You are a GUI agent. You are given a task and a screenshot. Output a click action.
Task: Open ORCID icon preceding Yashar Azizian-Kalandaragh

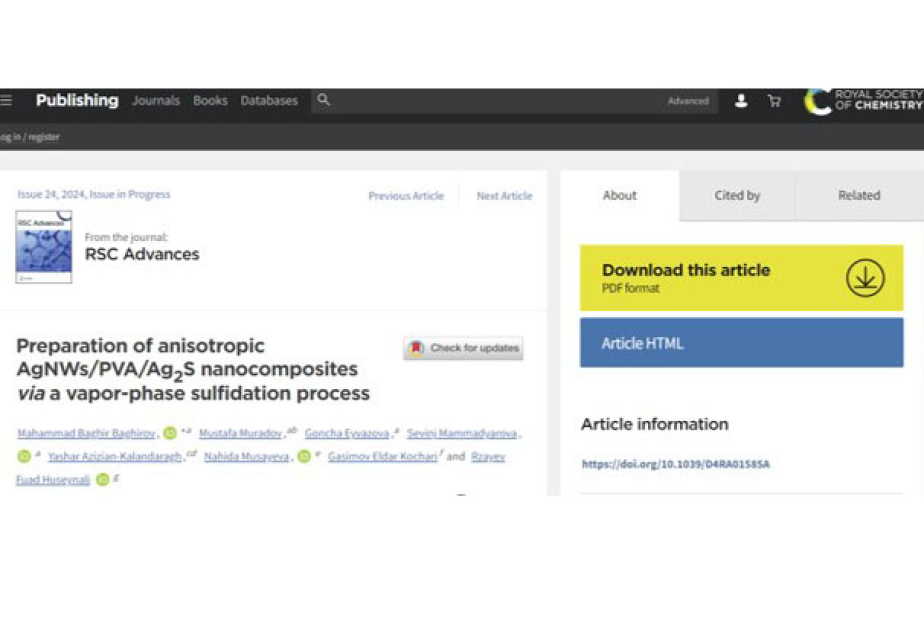tap(24, 456)
